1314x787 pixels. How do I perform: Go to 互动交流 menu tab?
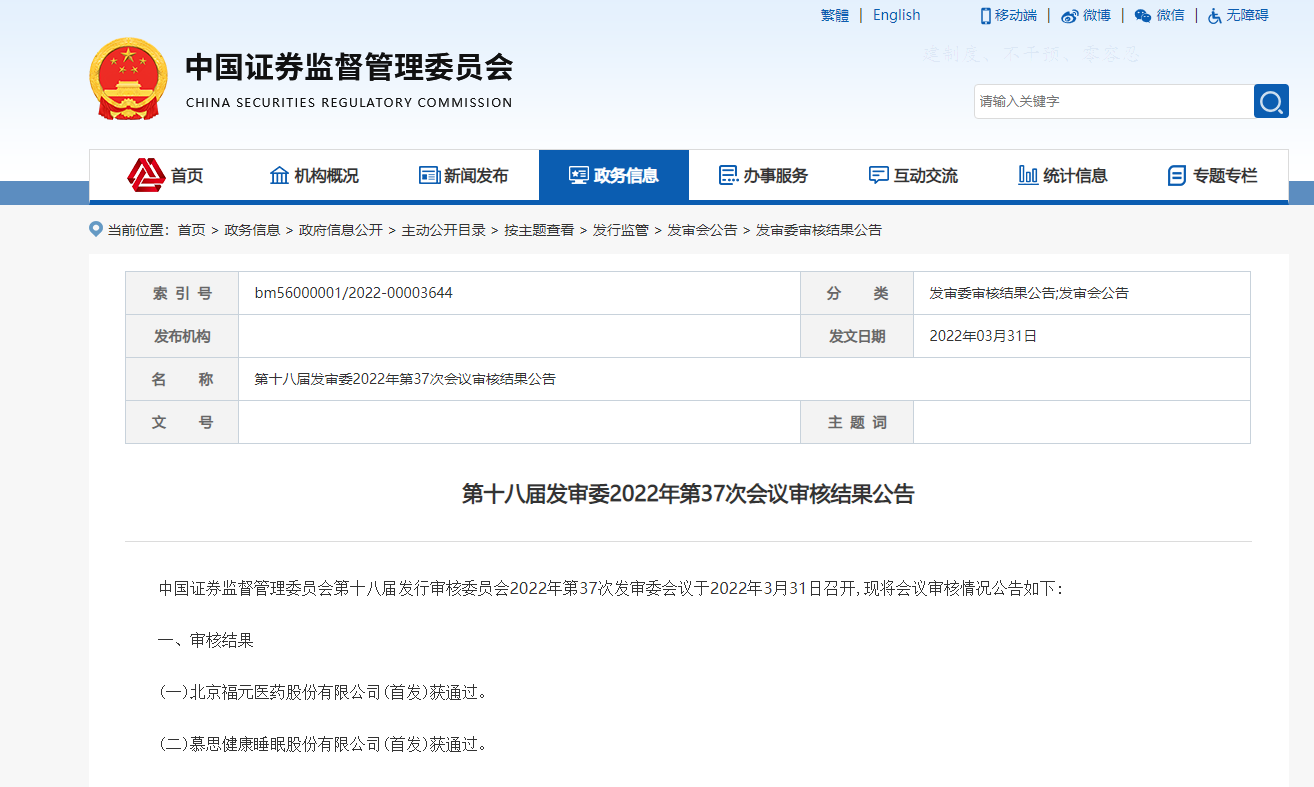tap(913, 175)
